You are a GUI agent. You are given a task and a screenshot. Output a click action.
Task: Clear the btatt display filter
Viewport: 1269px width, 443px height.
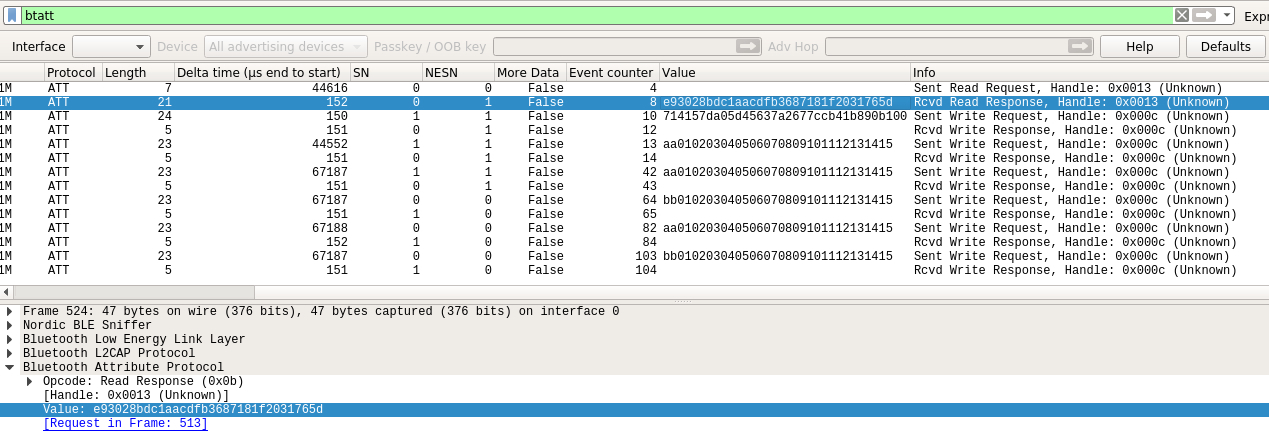(1181, 15)
